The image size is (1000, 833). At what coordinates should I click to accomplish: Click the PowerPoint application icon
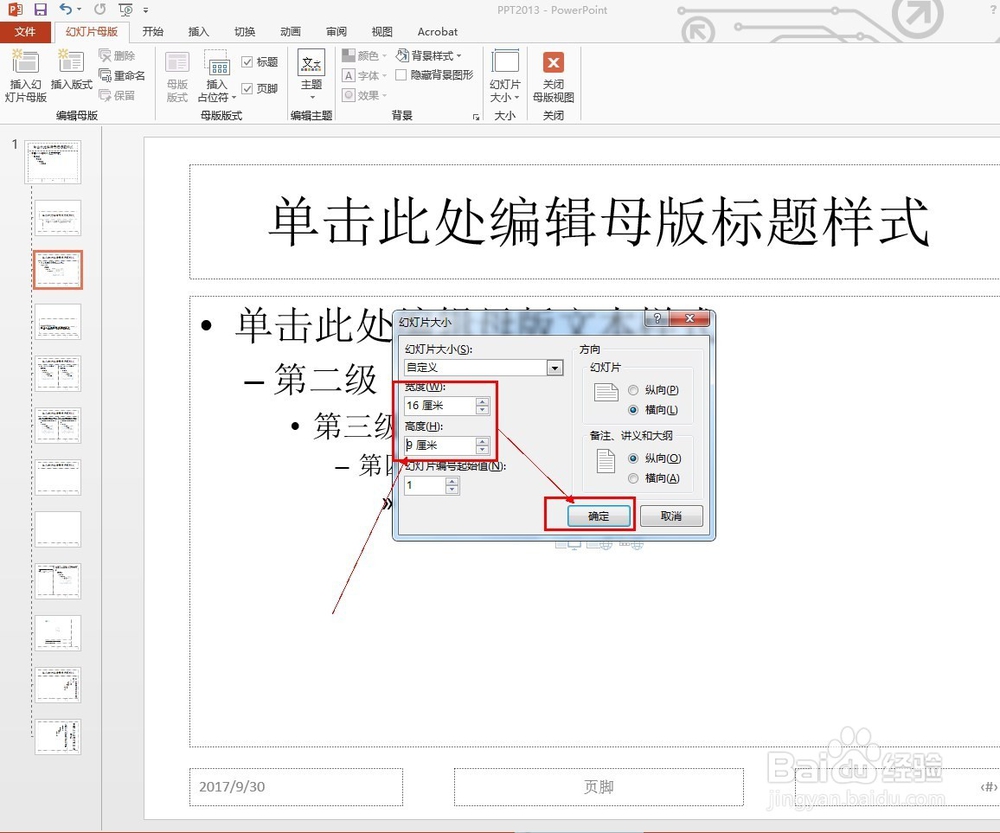pos(15,10)
